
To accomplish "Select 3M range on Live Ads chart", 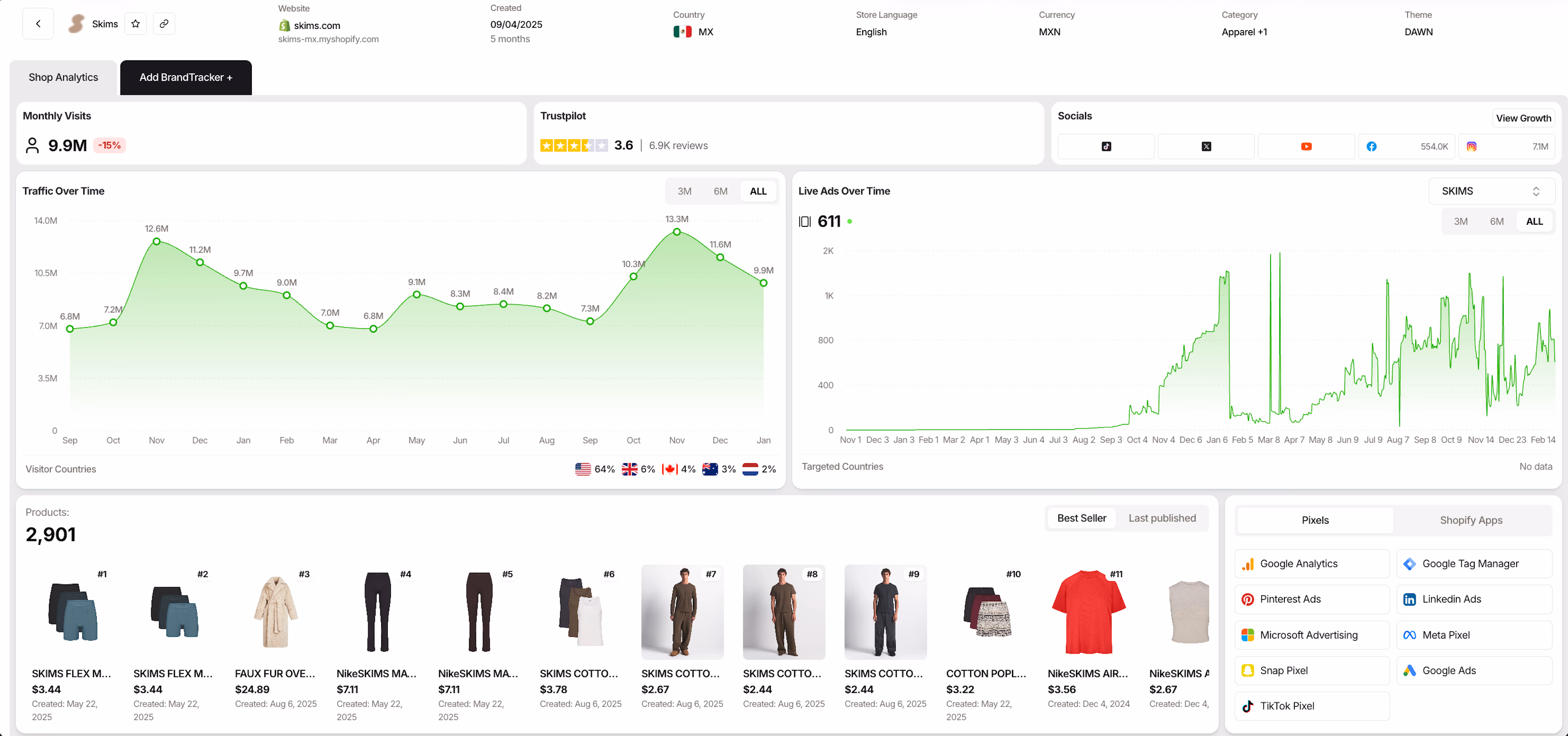I will pyautogui.click(x=1461, y=221).
